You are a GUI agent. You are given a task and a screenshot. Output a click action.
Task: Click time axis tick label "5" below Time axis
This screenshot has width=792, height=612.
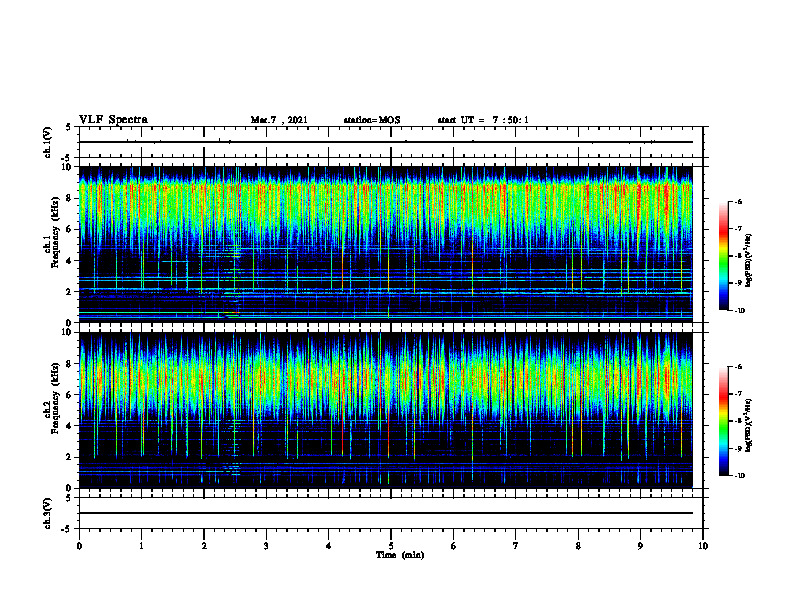(391, 546)
